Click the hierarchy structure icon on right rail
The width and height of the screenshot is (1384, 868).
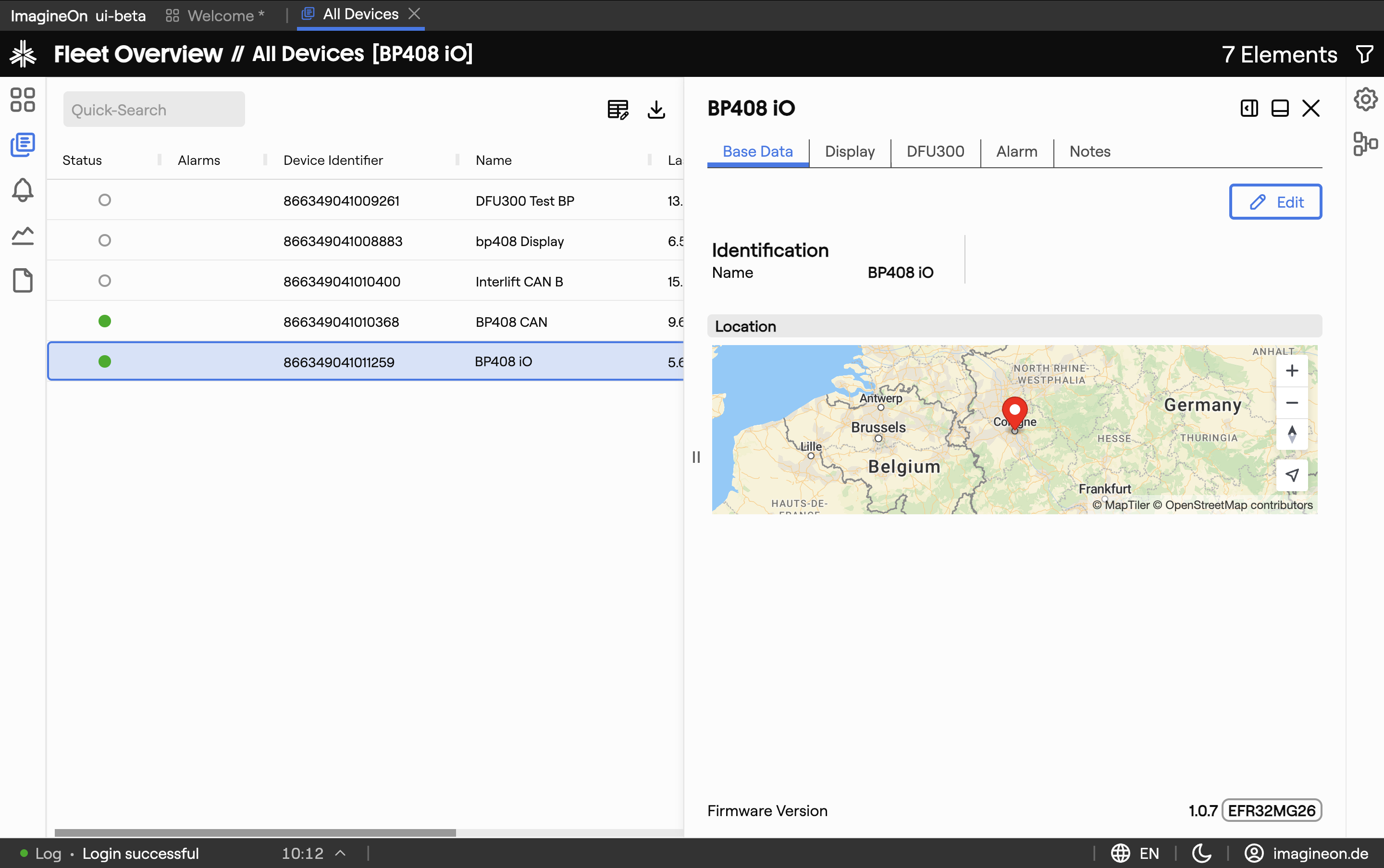(1366, 144)
